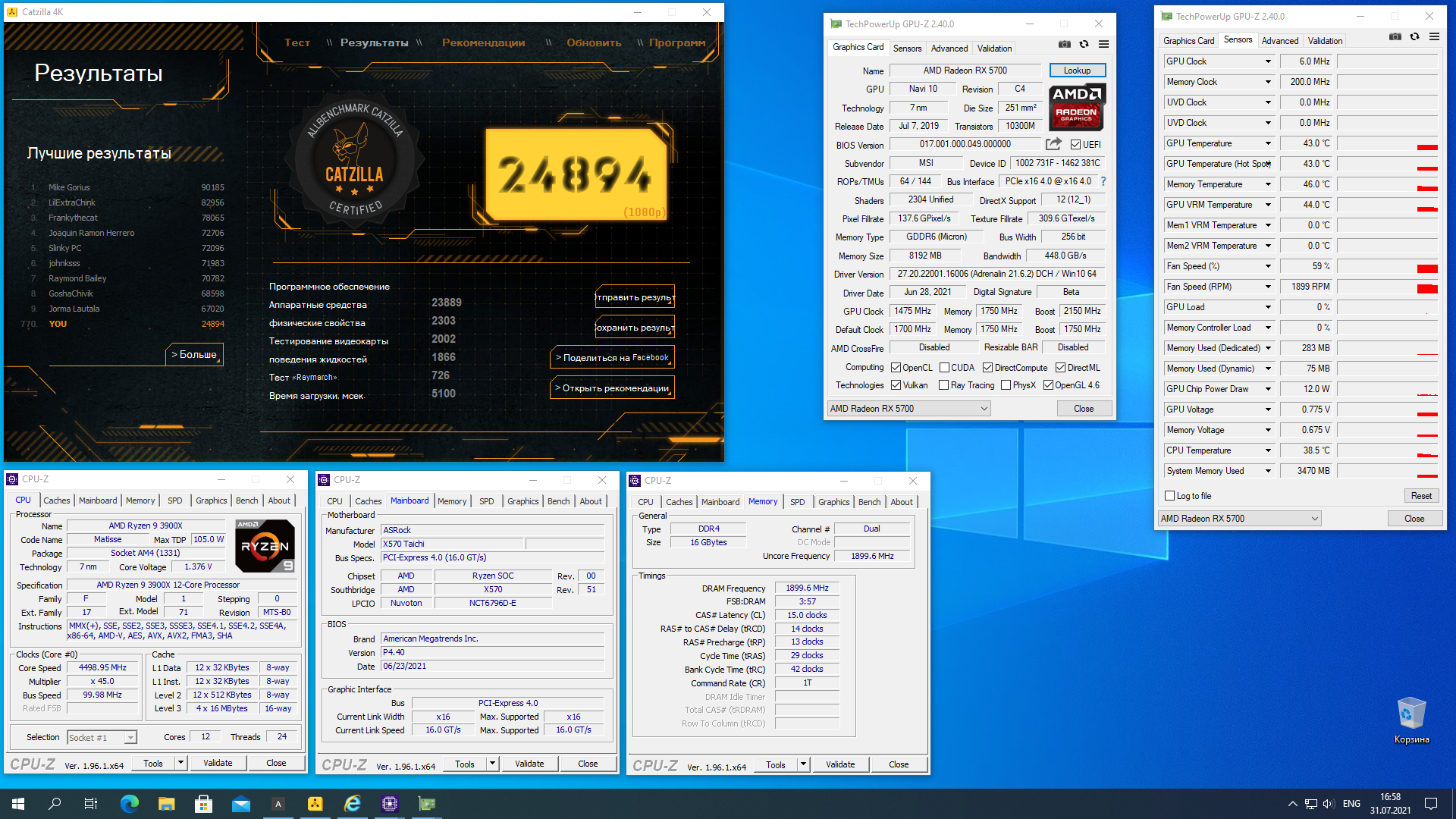Open Рекомендации tab in Catzilla
The width and height of the screenshot is (1456, 819).
[x=483, y=42]
